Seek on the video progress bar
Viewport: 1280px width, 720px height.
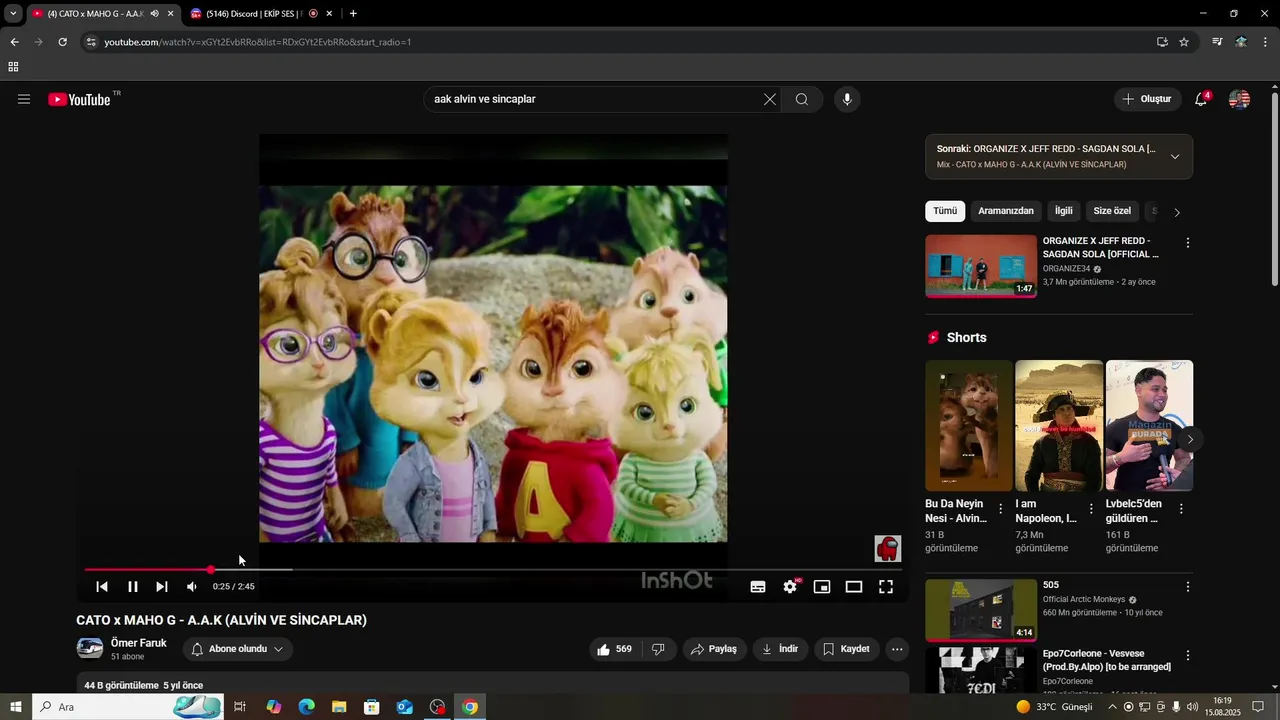(494, 570)
